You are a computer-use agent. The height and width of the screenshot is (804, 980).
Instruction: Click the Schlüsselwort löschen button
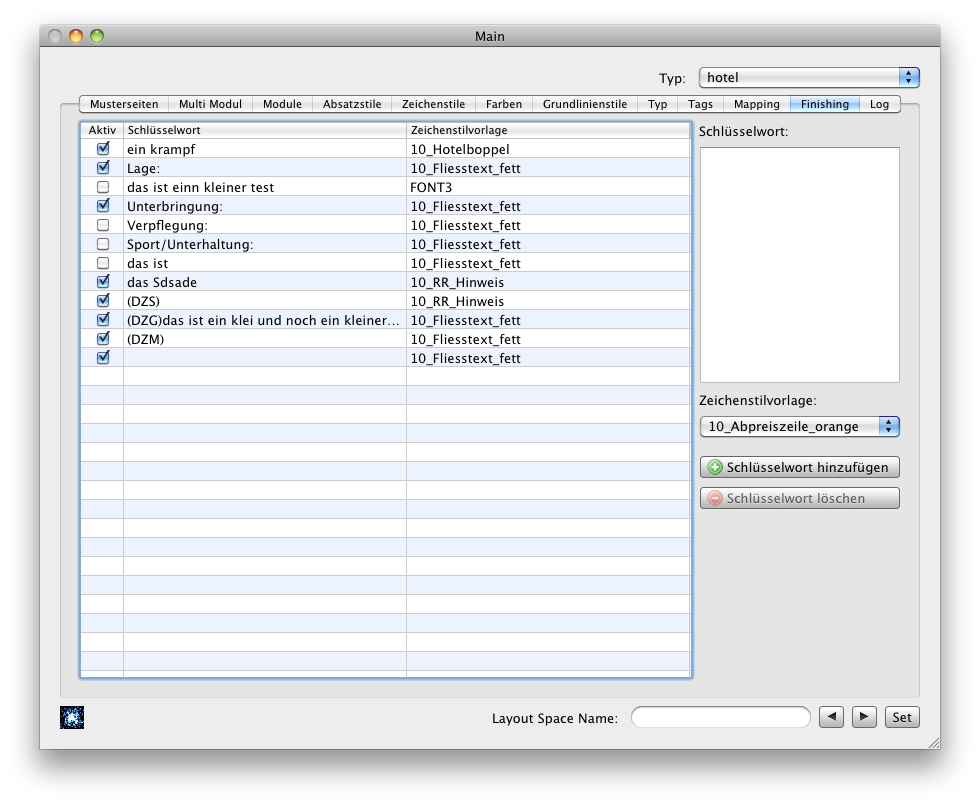(799, 498)
